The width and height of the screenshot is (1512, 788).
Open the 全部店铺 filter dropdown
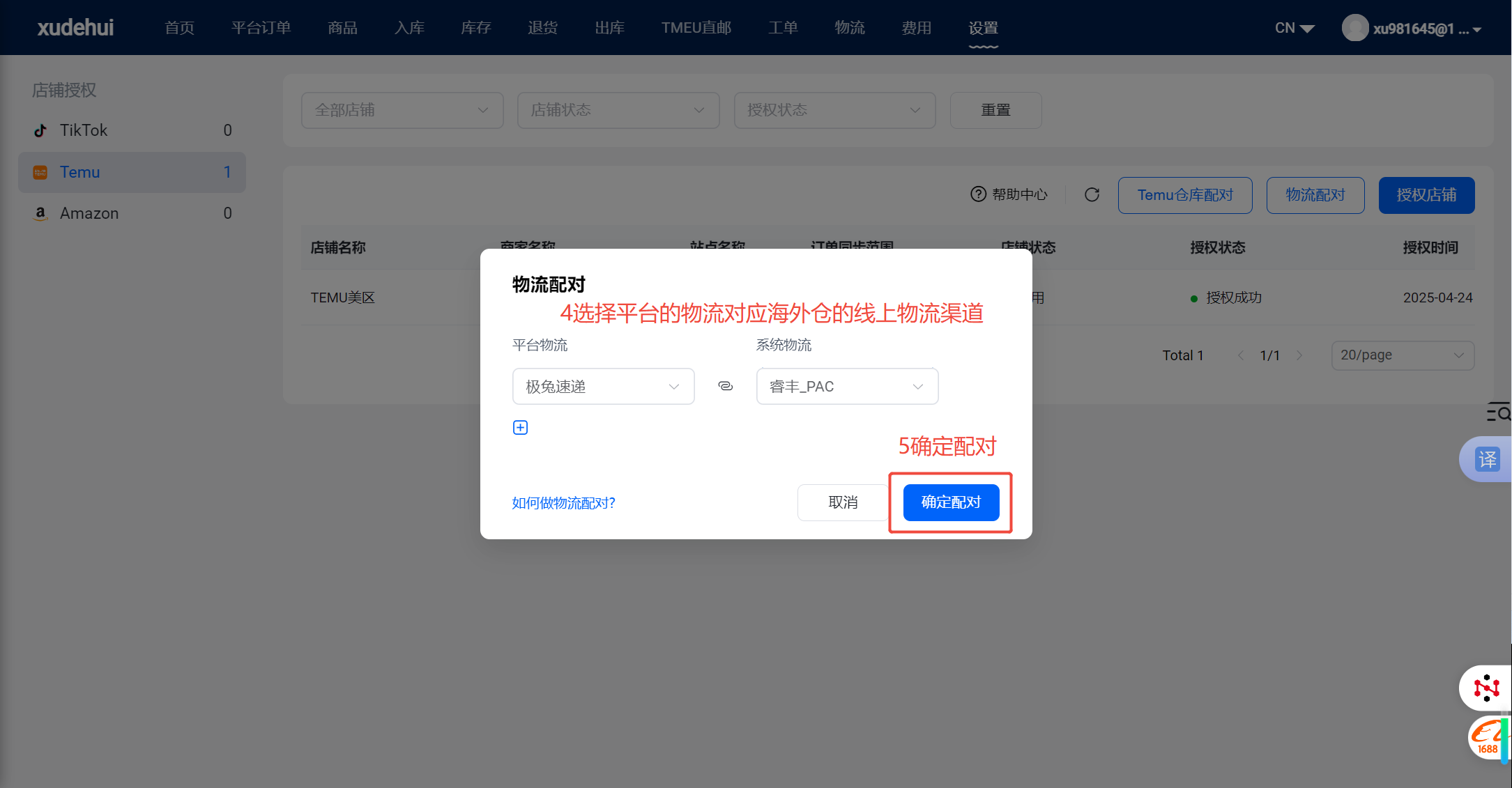click(x=402, y=110)
